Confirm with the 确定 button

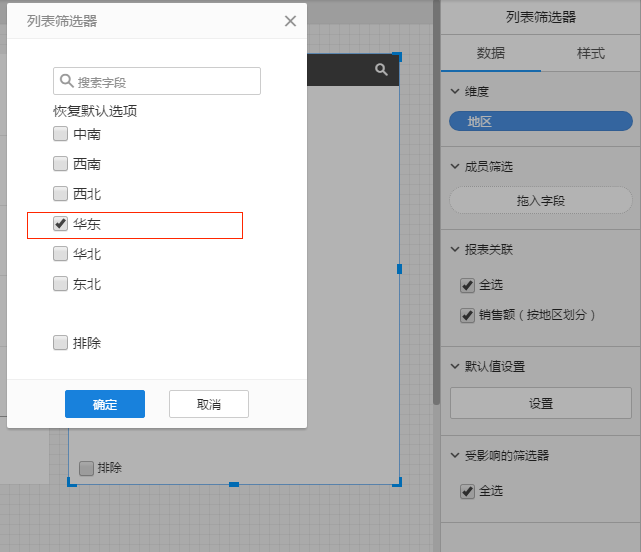click(x=105, y=404)
